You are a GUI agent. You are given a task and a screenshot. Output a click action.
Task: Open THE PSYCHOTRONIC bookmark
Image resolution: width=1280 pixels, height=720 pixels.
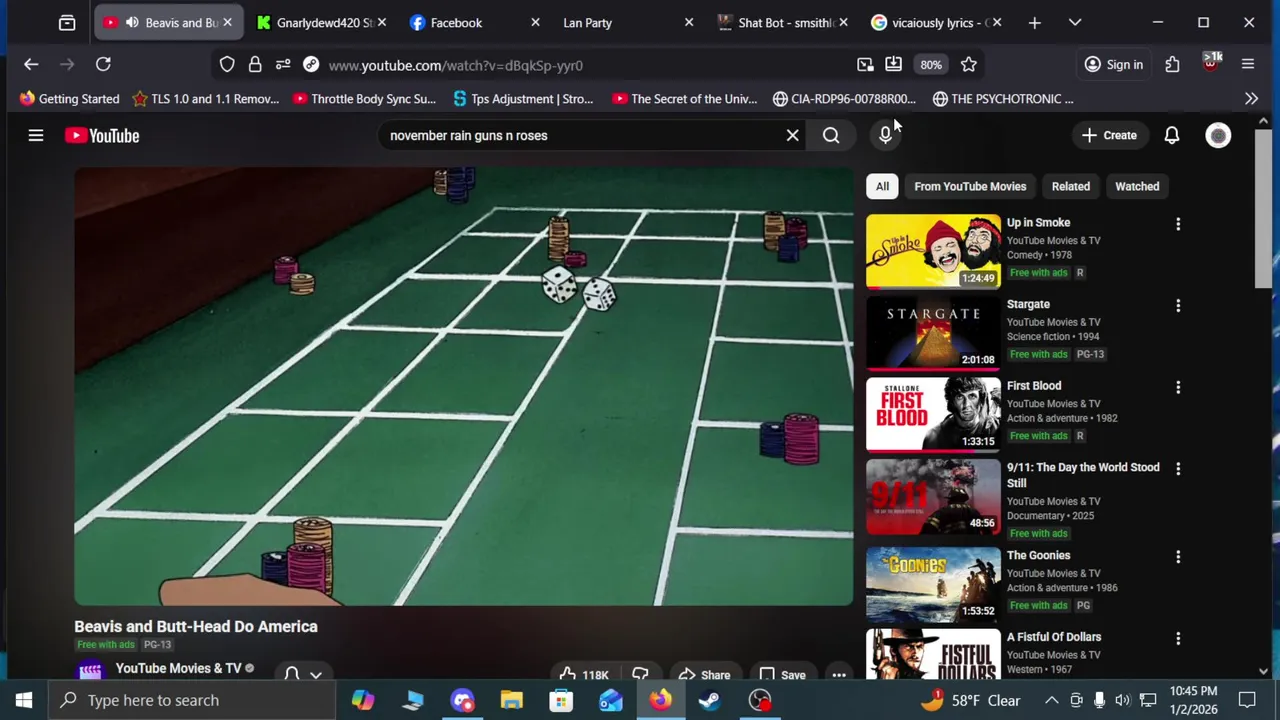click(x=1003, y=99)
